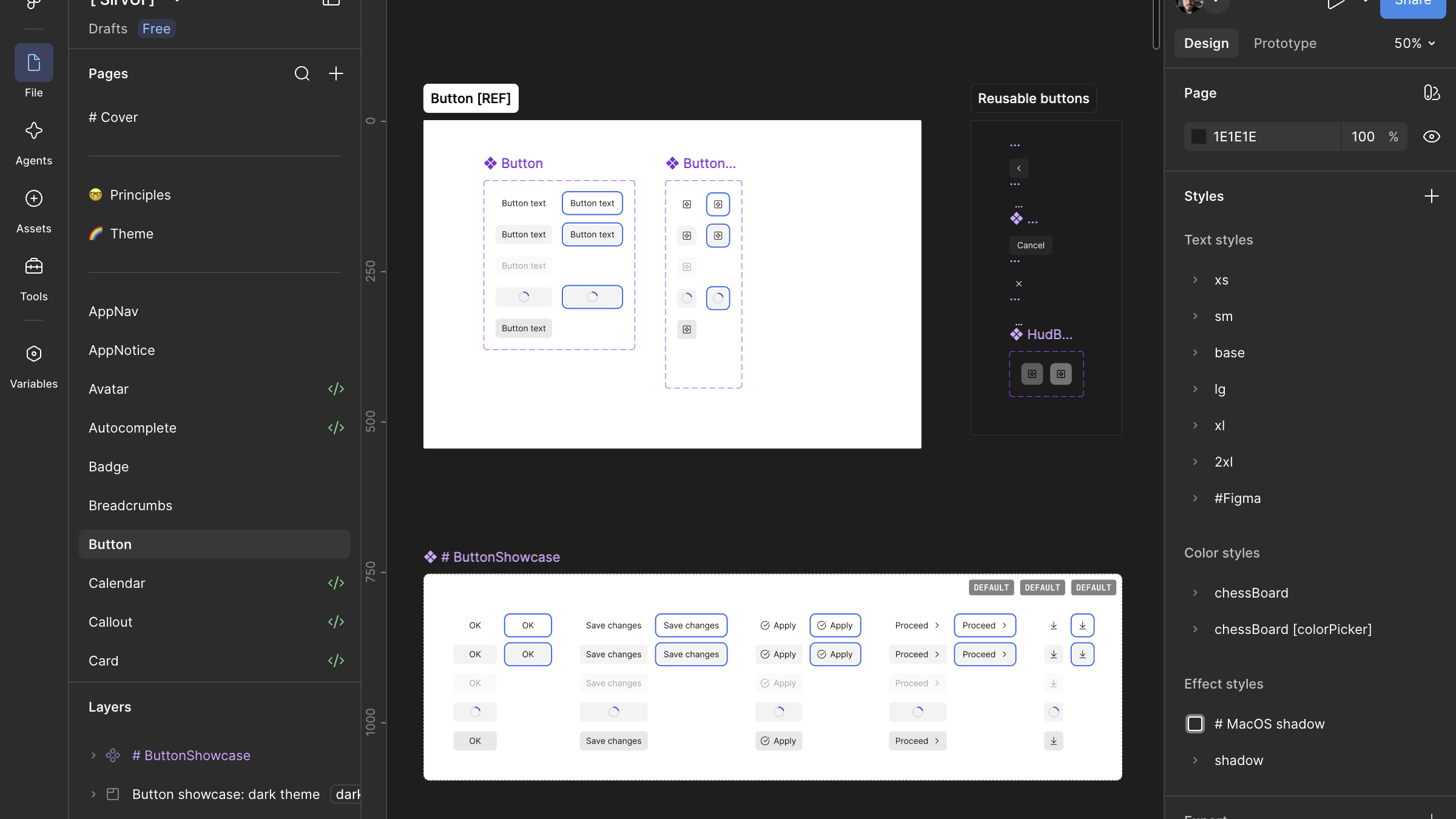Open the Principles page
The image size is (1456, 819).
click(215, 195)
